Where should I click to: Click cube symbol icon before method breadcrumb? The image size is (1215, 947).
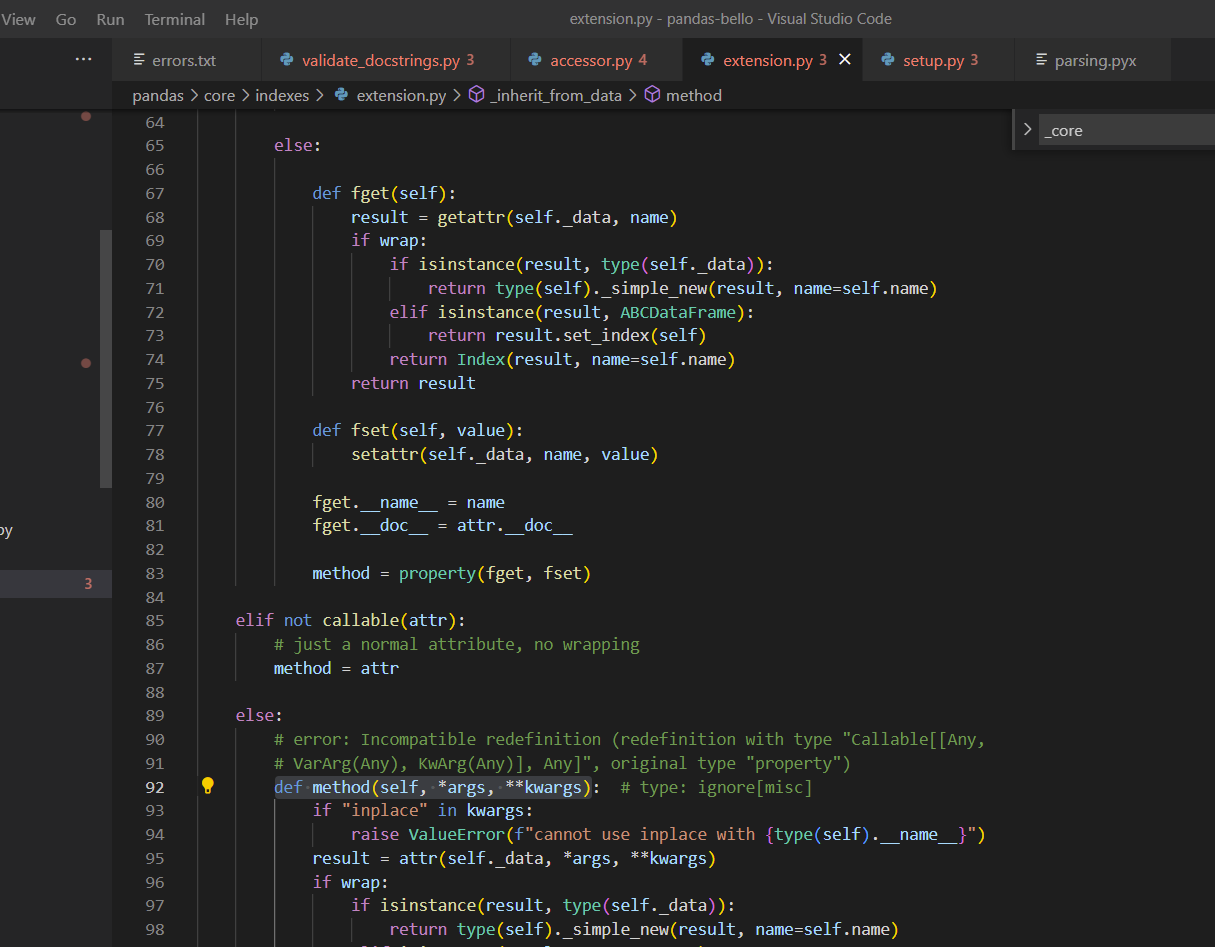point(652,95)
